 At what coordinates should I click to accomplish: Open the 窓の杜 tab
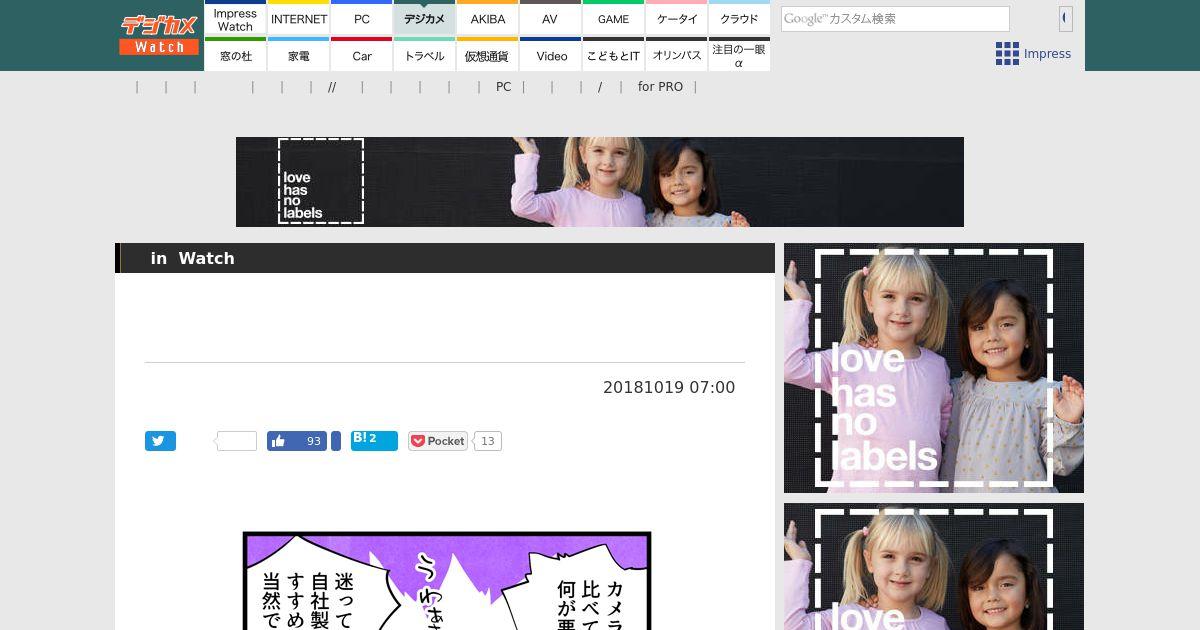(x=235, y=54)
